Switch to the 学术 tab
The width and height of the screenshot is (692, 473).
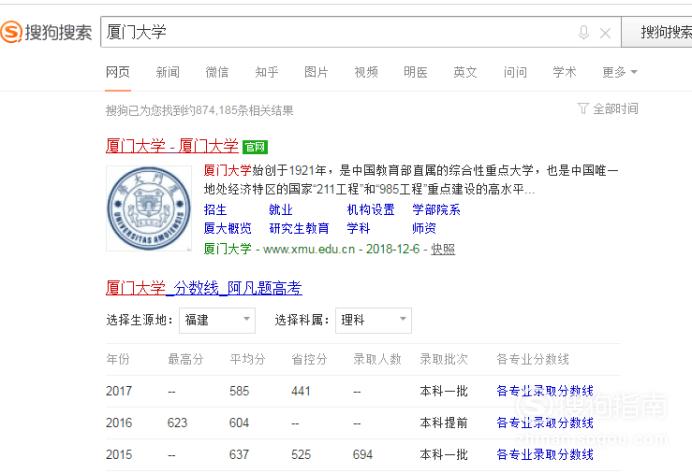pos(565,72)
